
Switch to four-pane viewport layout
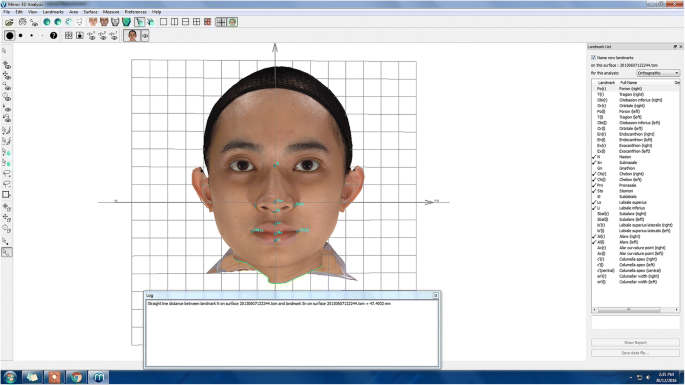(197, 22)
